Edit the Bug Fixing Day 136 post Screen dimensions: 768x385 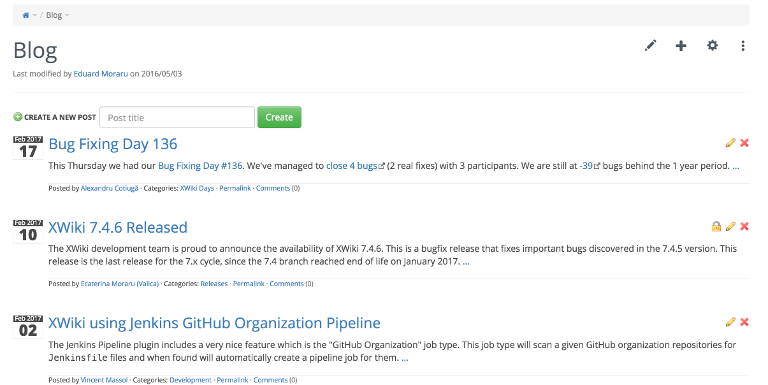[x=730, y=143]
